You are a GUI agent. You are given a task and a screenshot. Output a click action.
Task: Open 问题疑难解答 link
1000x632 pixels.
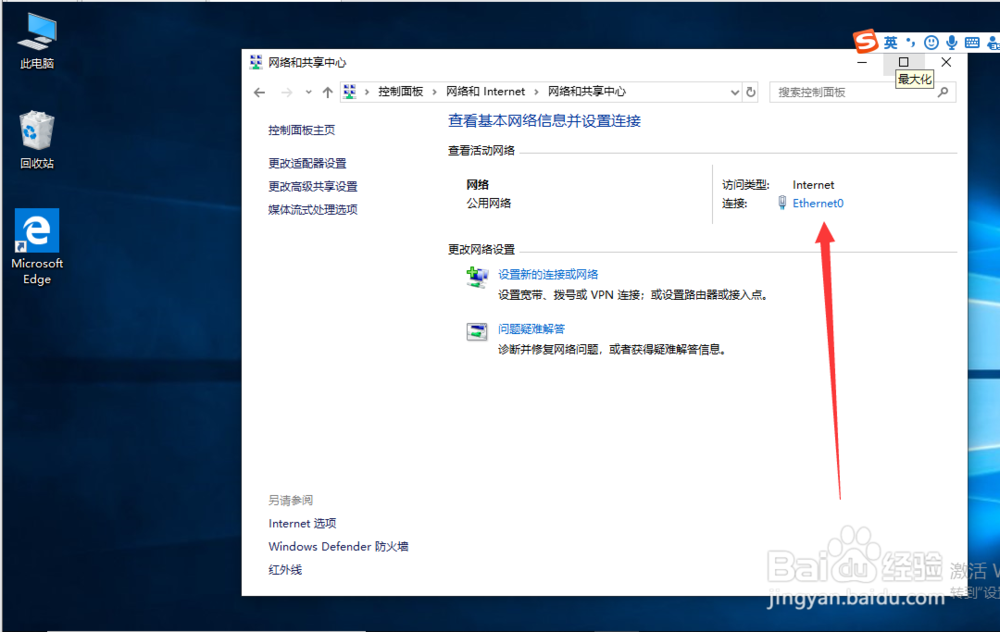(531, 329)
